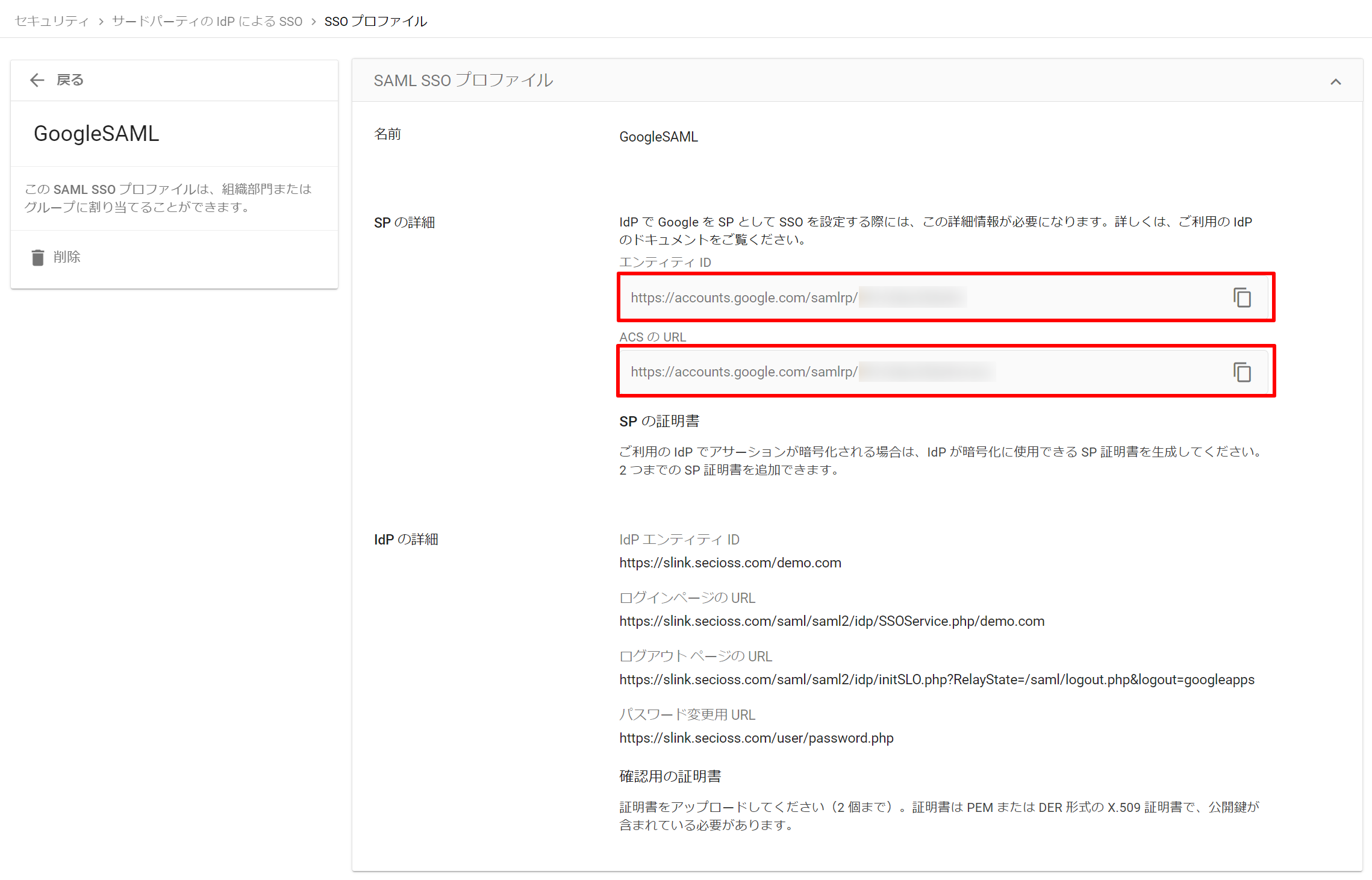Click the ログアウト ページの URL label
Screen dimensions: 1372x880
coord(696,656)
